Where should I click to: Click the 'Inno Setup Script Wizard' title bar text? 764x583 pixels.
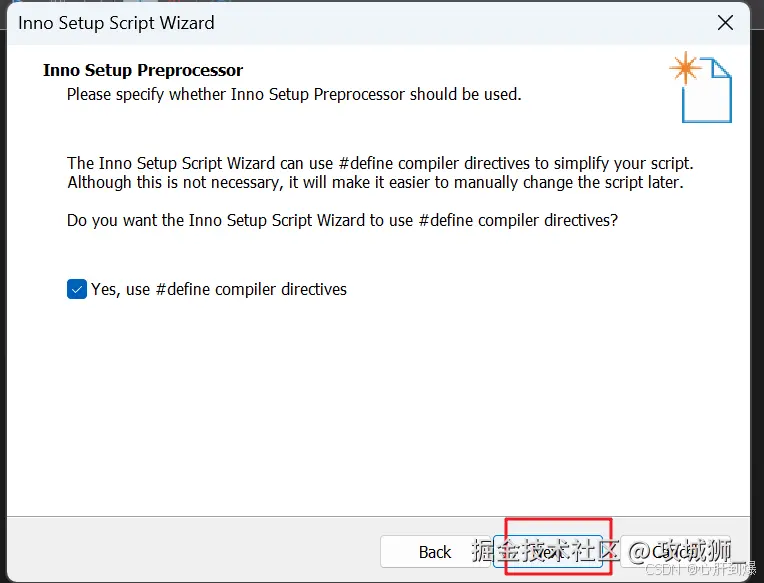click(x=116, y=23)
